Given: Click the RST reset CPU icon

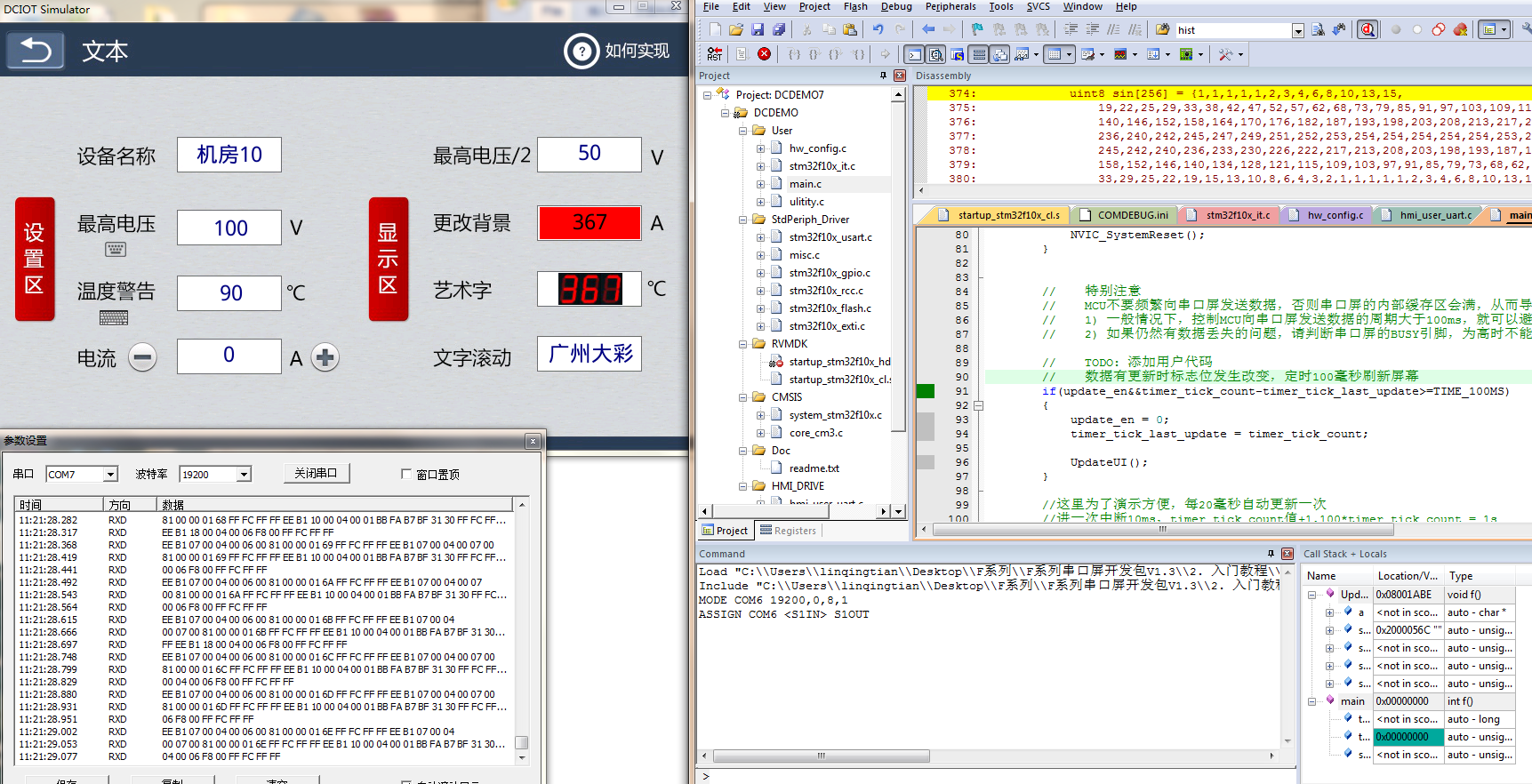Looking at the screenshot, I should tap(715, 54).
